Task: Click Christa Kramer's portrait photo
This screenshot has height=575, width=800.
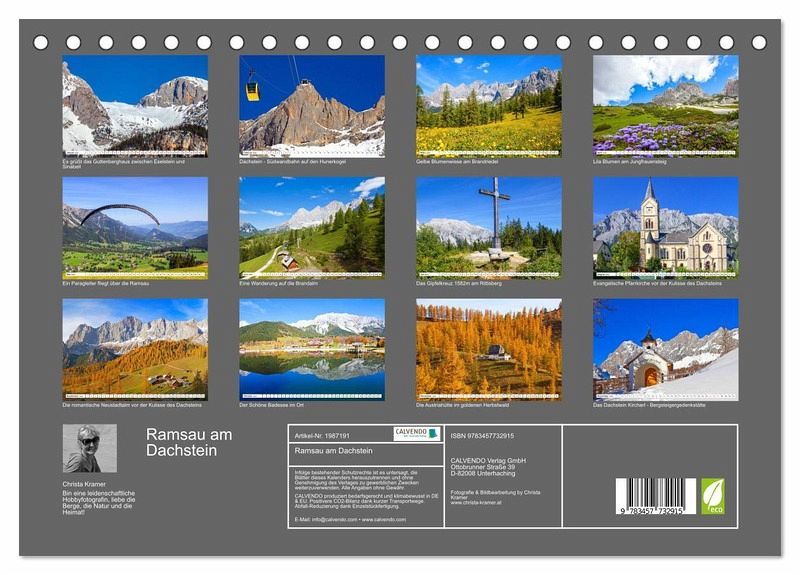Action: pyautogui.click(x=90, y=448)
